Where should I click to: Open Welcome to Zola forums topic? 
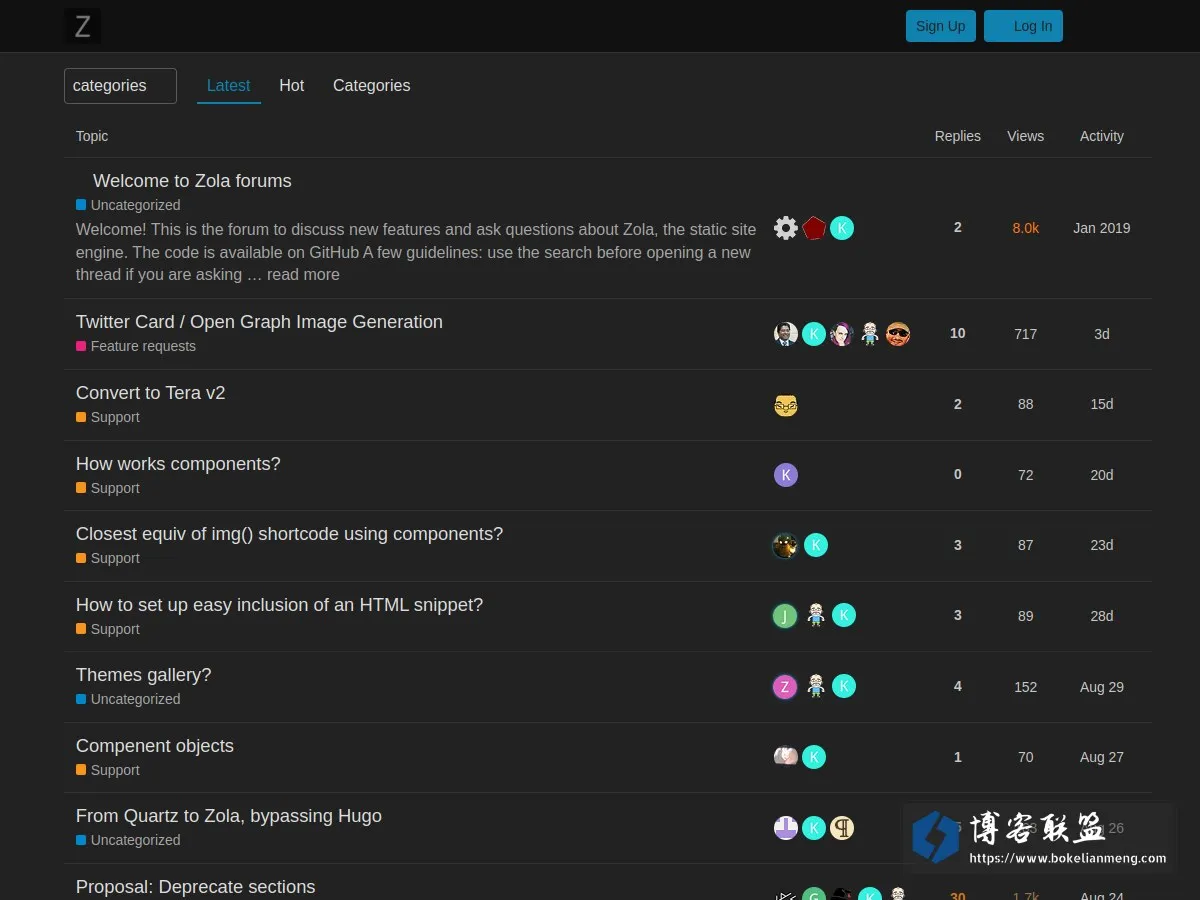coord(192,181)
